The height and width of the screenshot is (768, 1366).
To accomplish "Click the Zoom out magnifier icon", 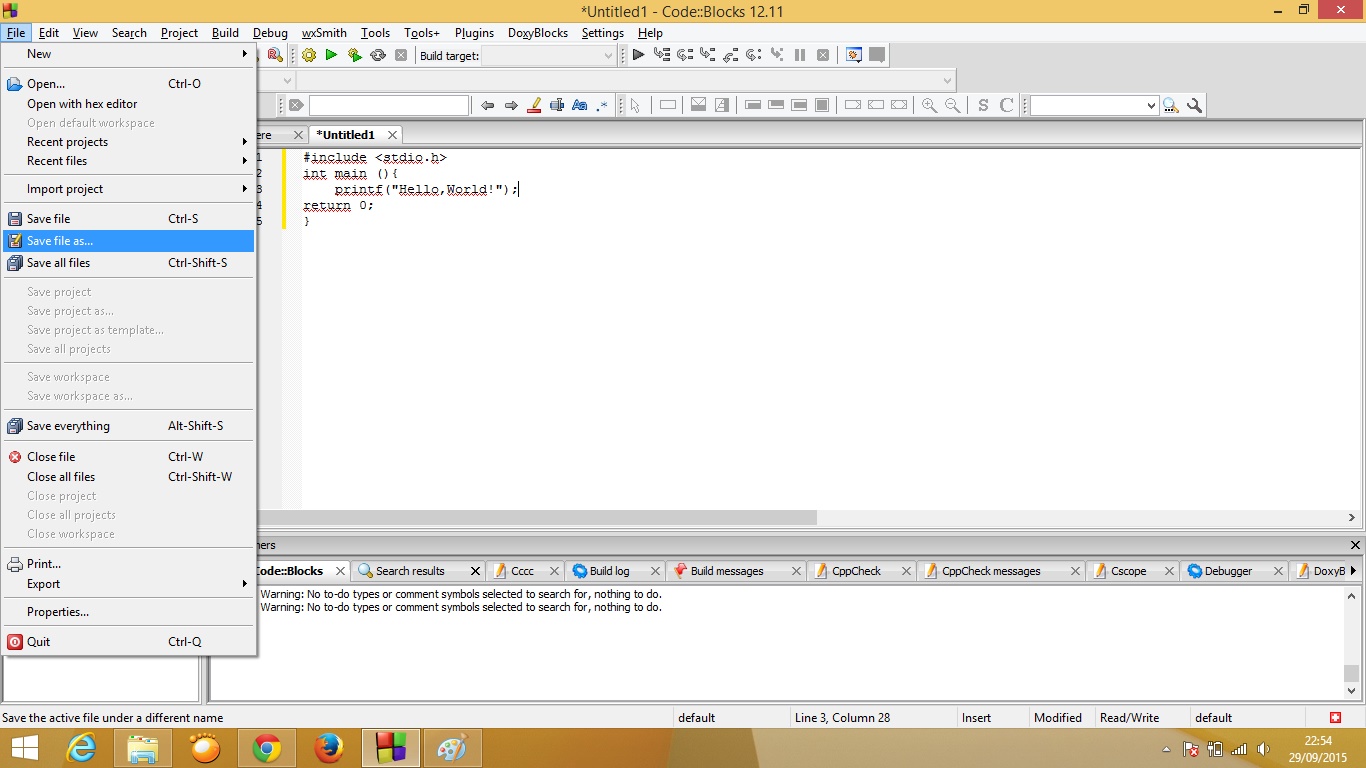I will pos(953,105).
